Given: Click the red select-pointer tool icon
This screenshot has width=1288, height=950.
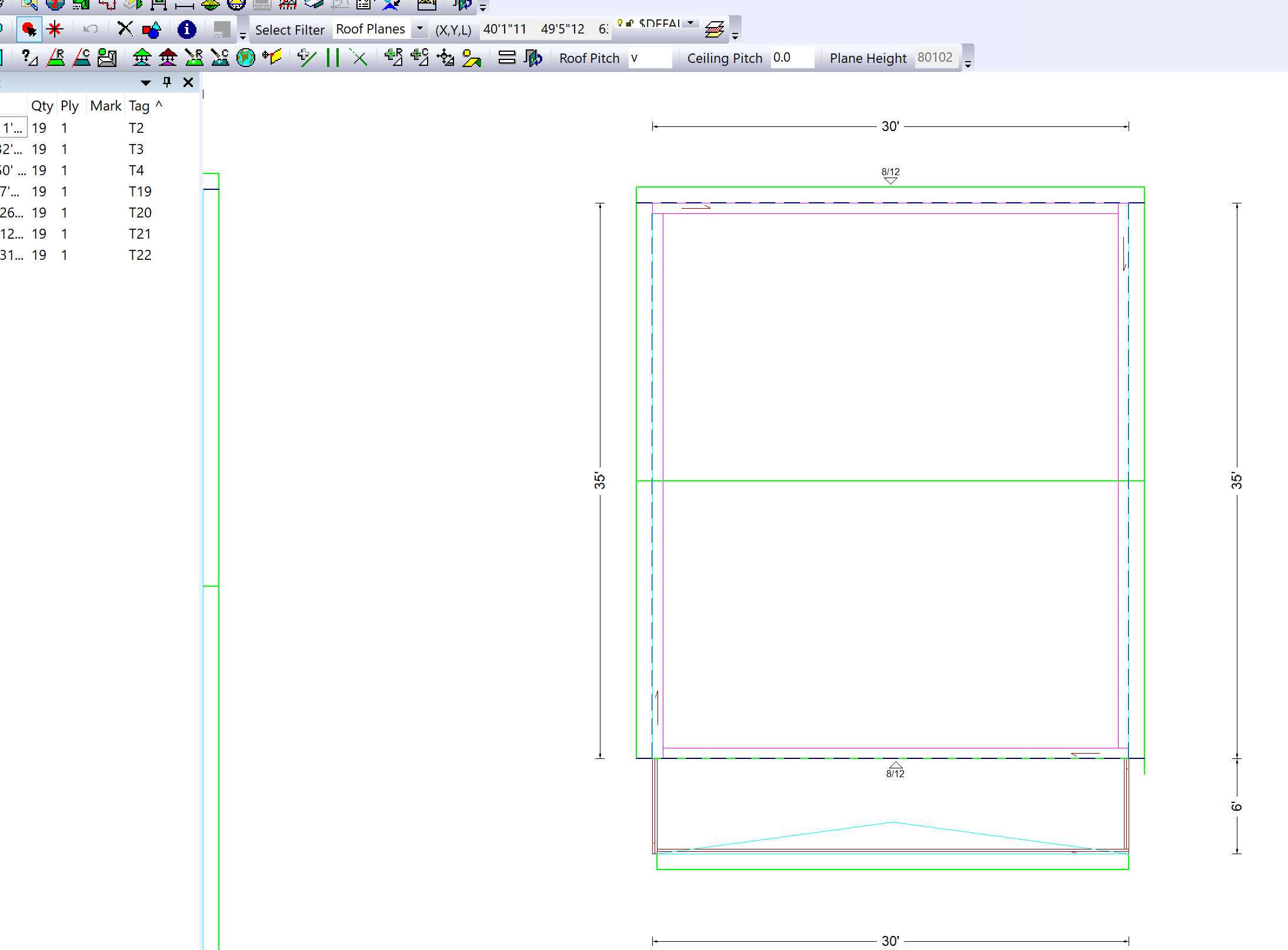Looking at the screenshot, I should (x=28, y=29).
